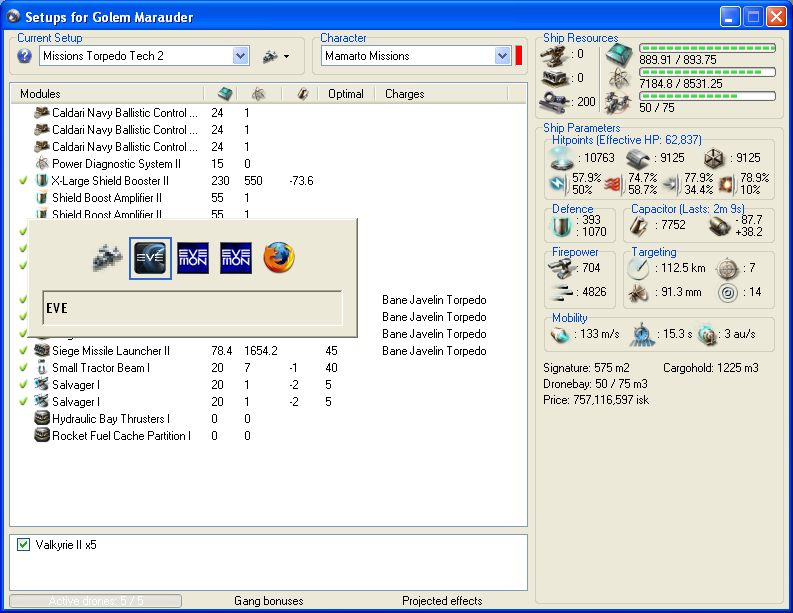Click the powergrid icon in Ship Resources
Viewport: 793px width, 613px height.
[619, 78]
